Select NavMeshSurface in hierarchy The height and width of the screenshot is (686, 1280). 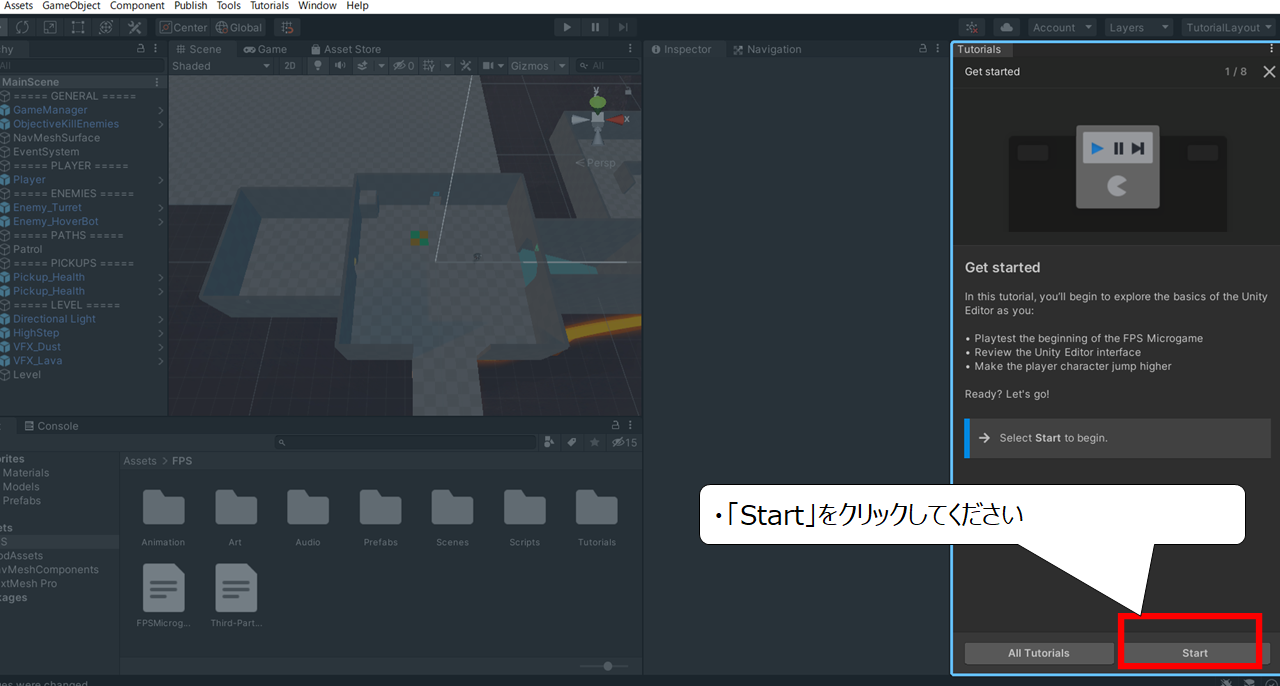point(56,138)
